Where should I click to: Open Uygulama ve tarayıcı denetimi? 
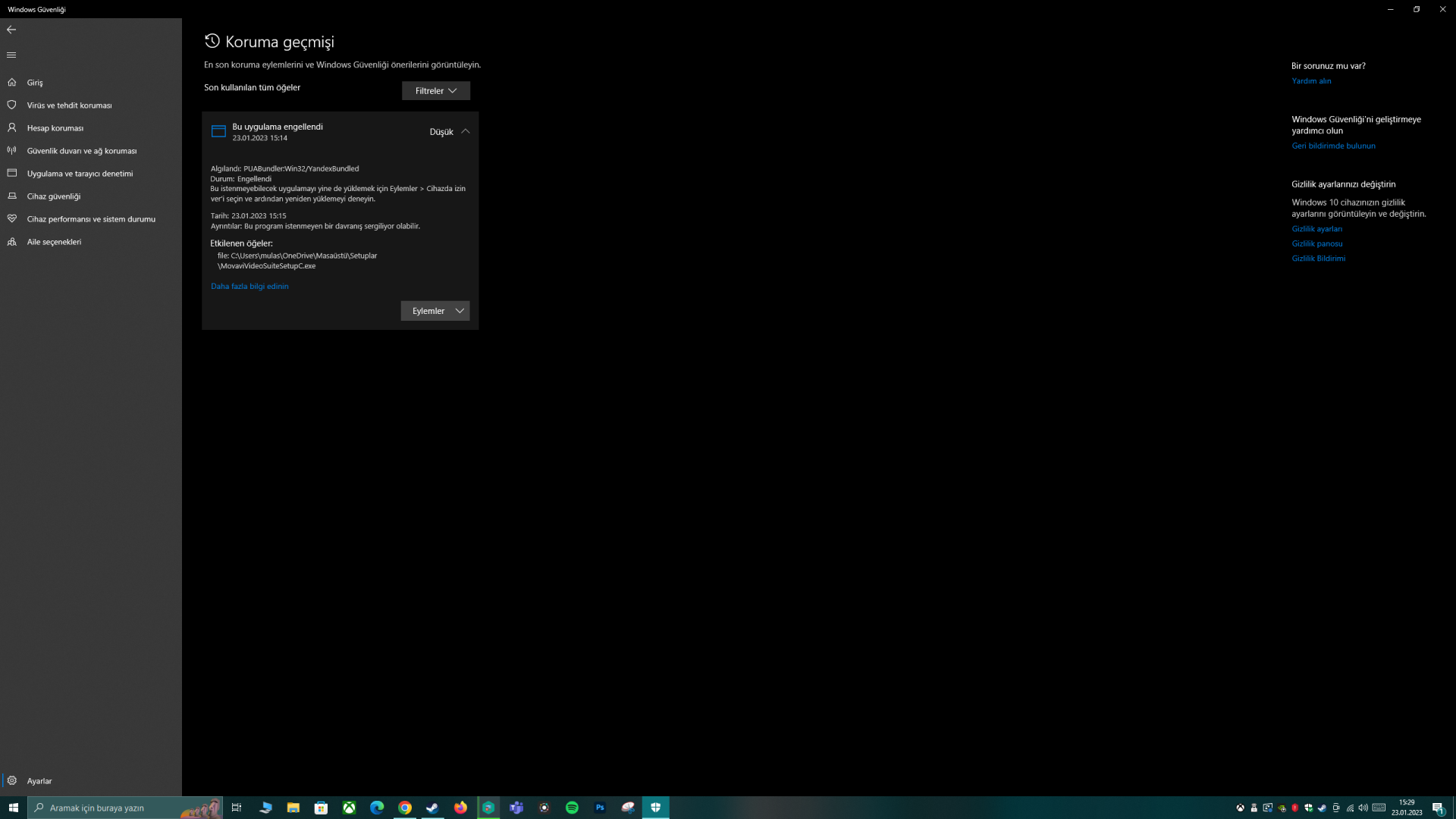pyautogui.click(x=80, y=174)
